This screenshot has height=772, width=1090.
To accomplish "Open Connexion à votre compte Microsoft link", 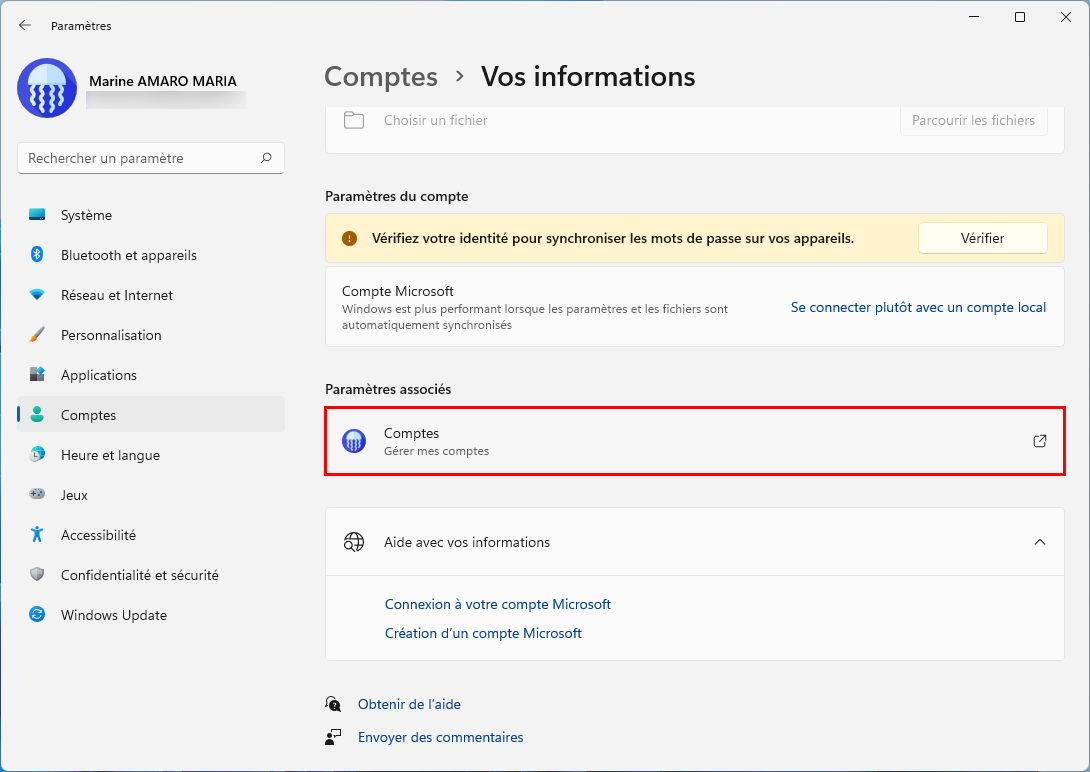I will point(498,605).
